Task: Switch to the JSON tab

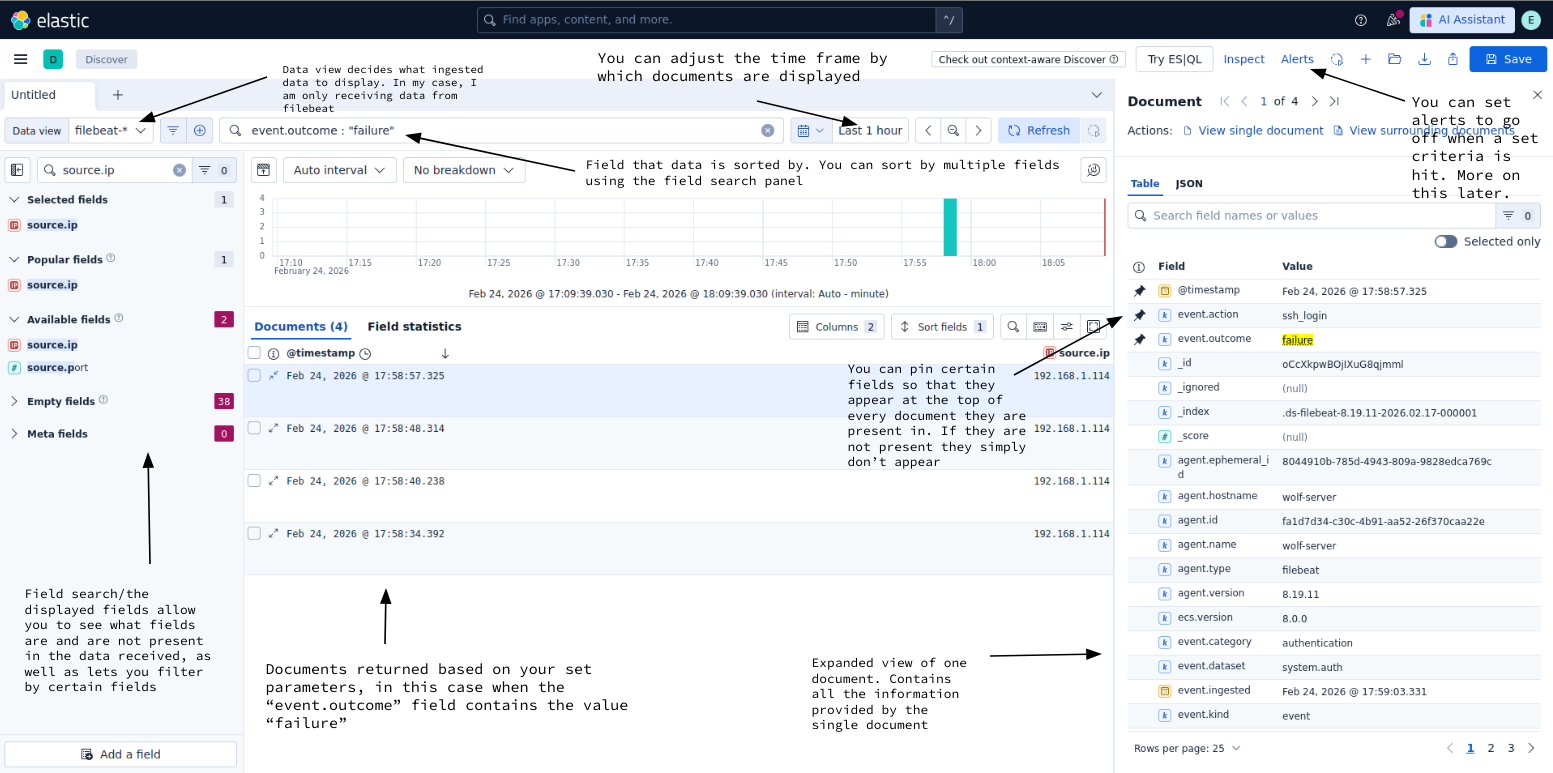Action: pos(1189,184)
